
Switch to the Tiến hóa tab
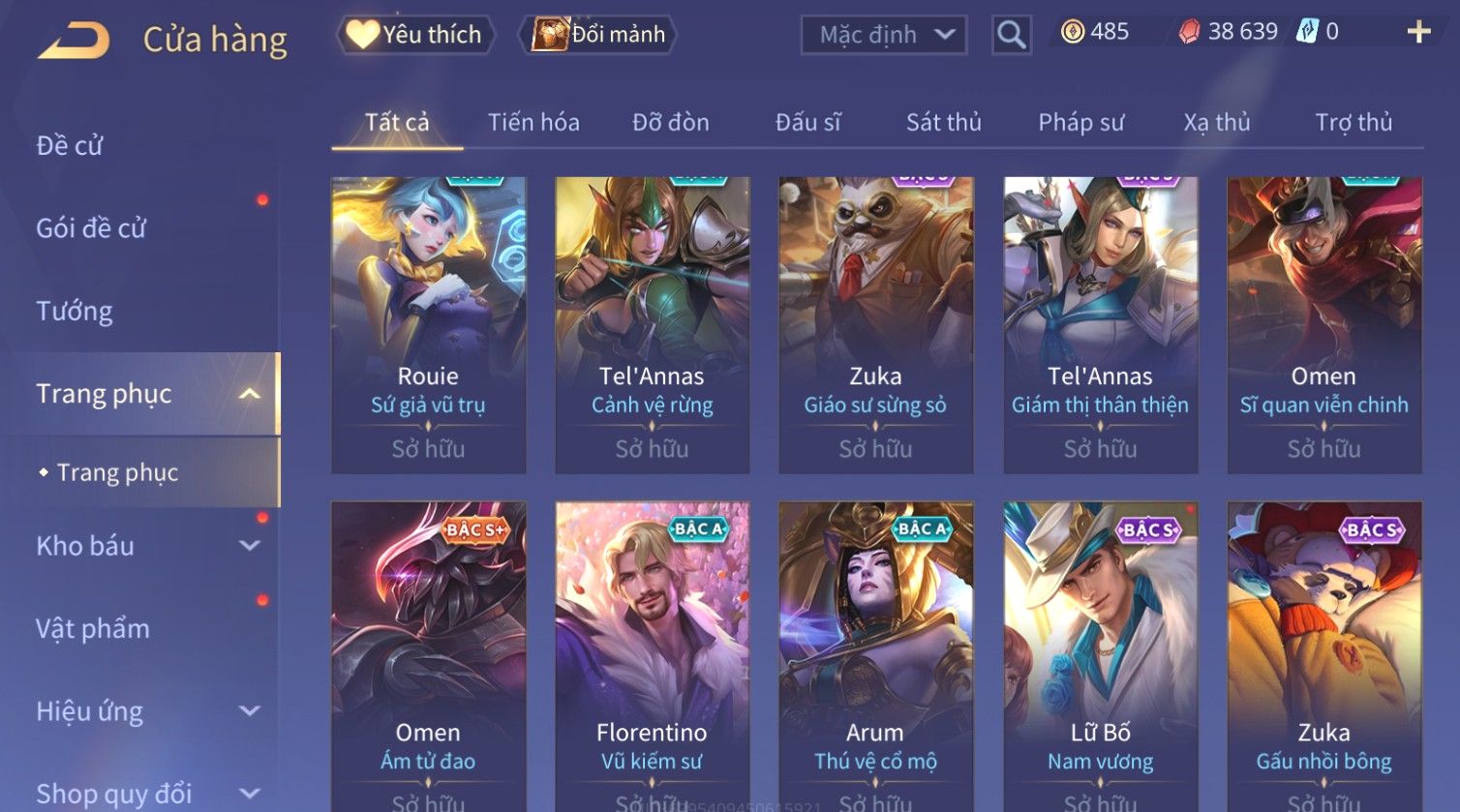(x=533, y=123)
